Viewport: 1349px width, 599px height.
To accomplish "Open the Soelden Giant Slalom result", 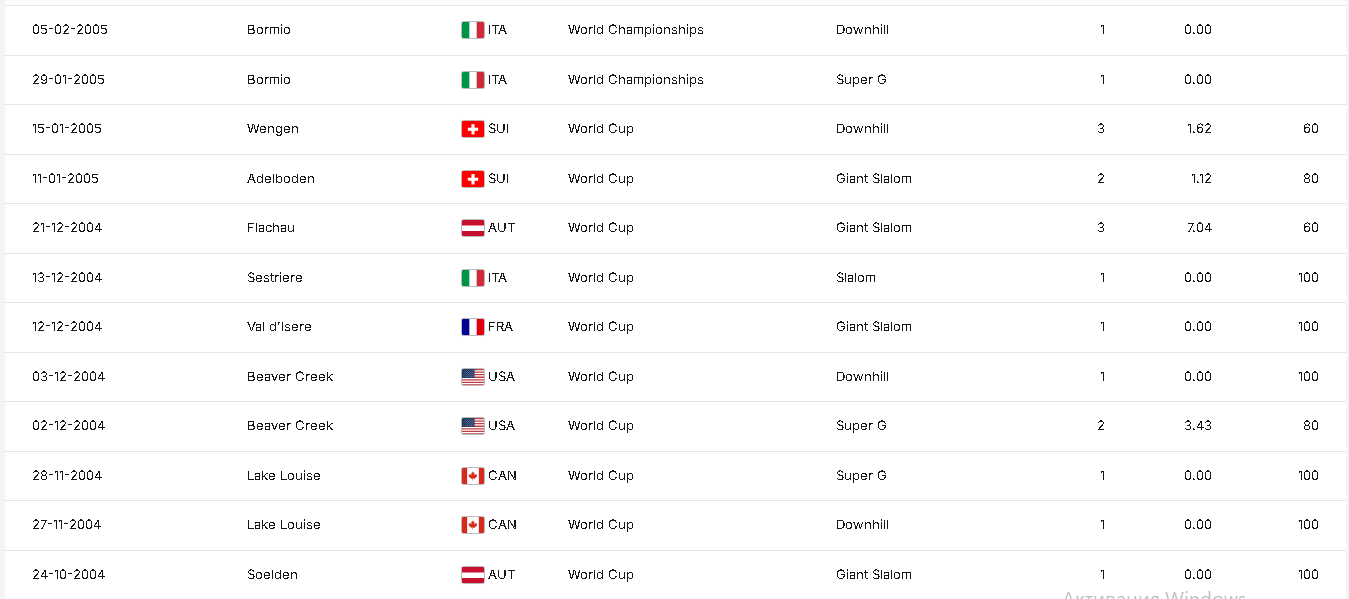I will point(675,575).
